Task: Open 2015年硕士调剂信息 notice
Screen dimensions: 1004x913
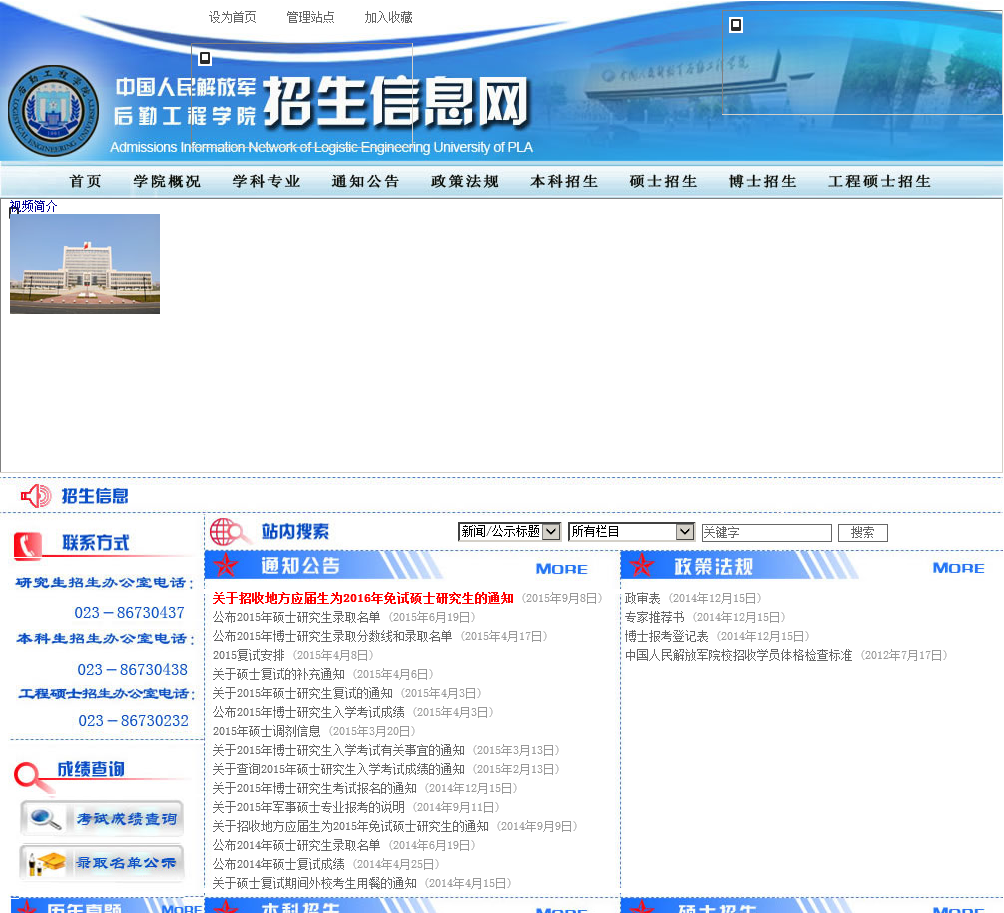Action: [266, 731]
